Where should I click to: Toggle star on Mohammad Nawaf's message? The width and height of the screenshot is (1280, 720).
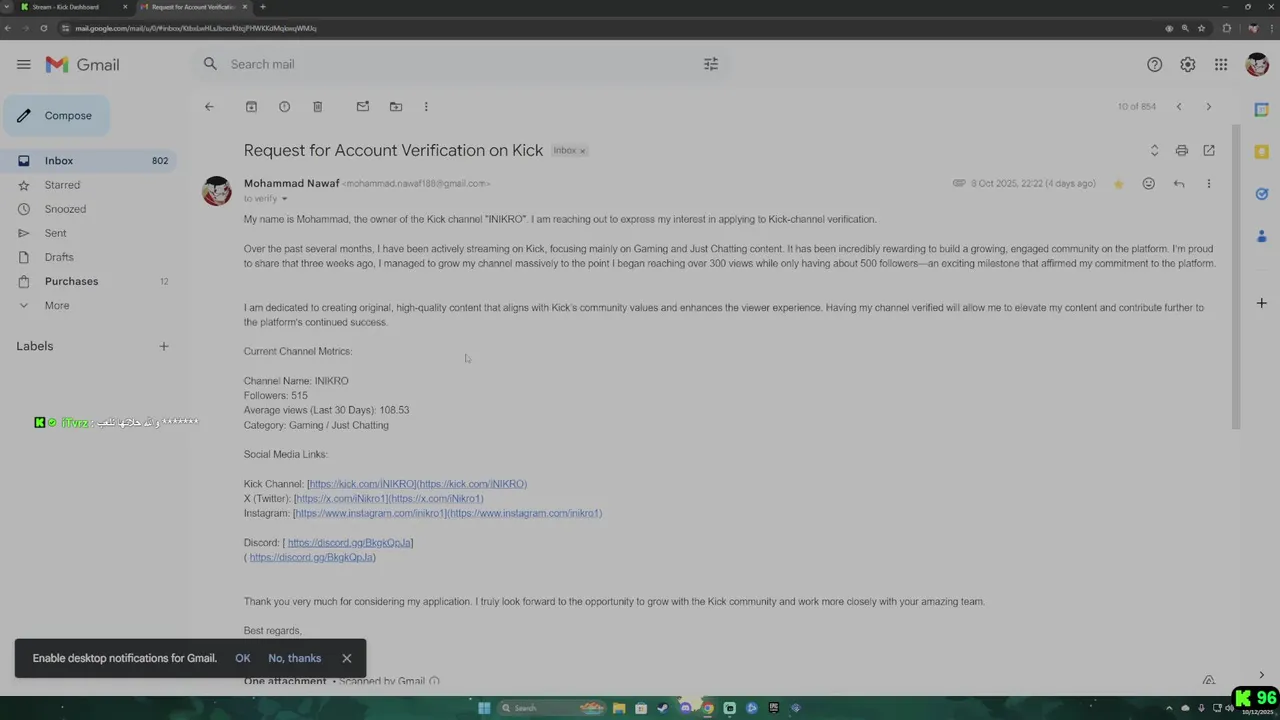[1118, 184]
